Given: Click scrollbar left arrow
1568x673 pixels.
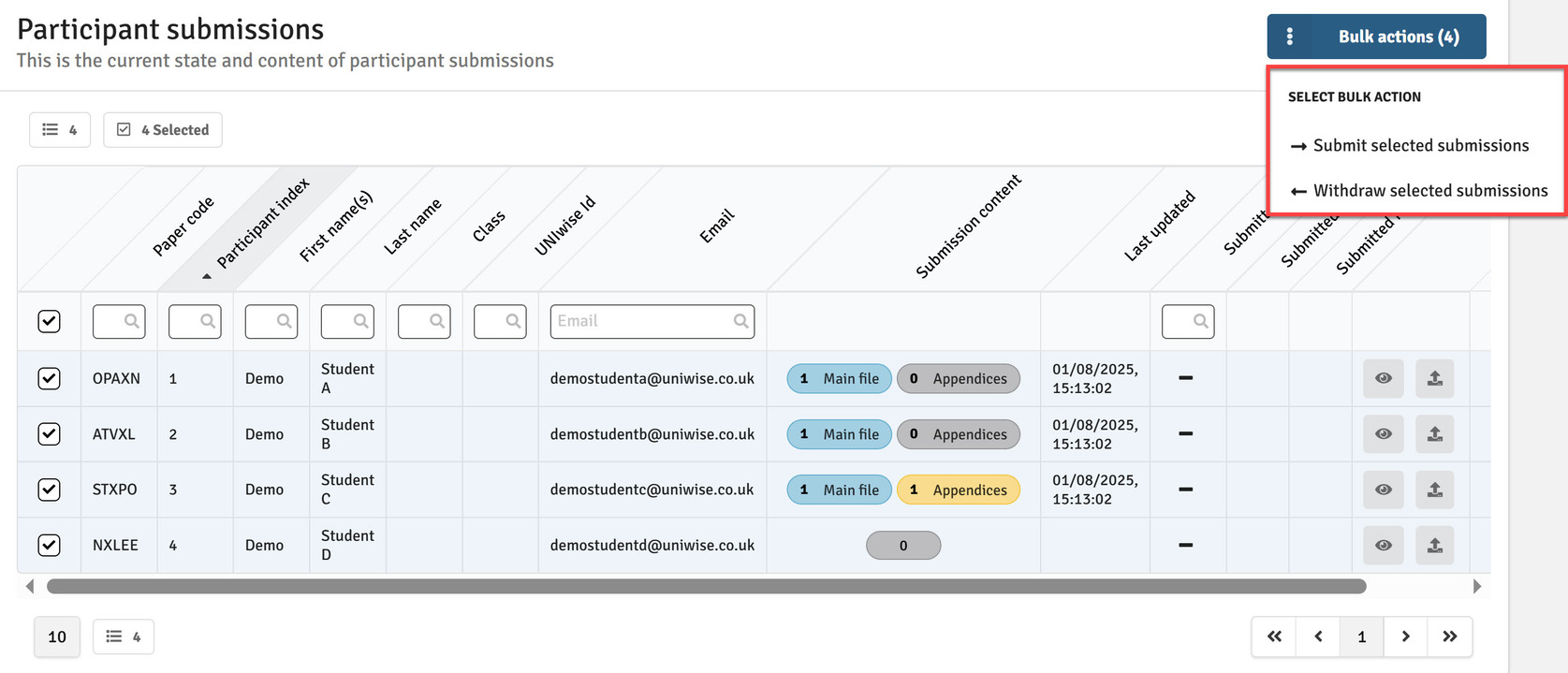Looking at the screenshot, I should coord(30,586).
